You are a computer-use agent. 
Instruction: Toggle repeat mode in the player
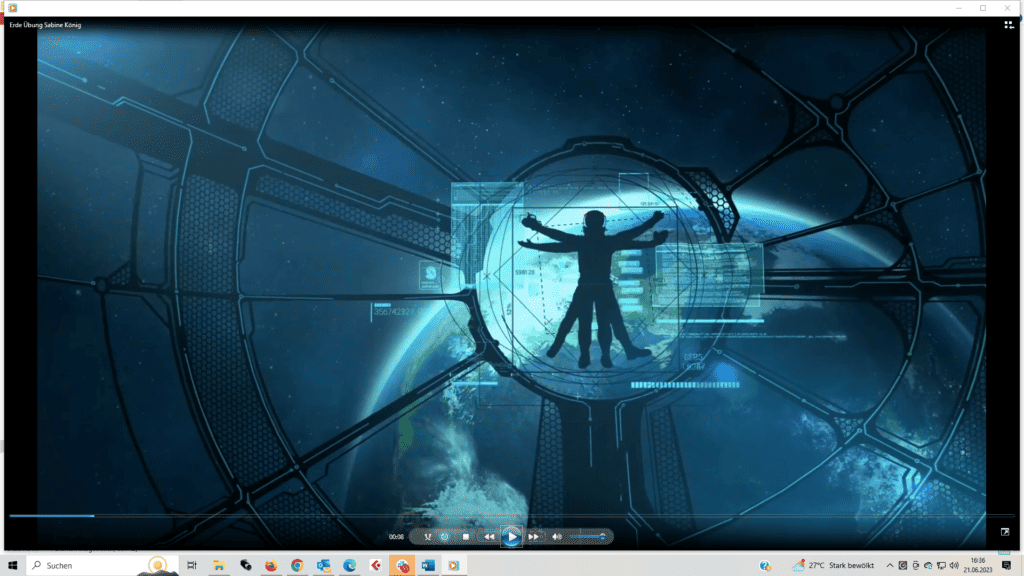445,537
